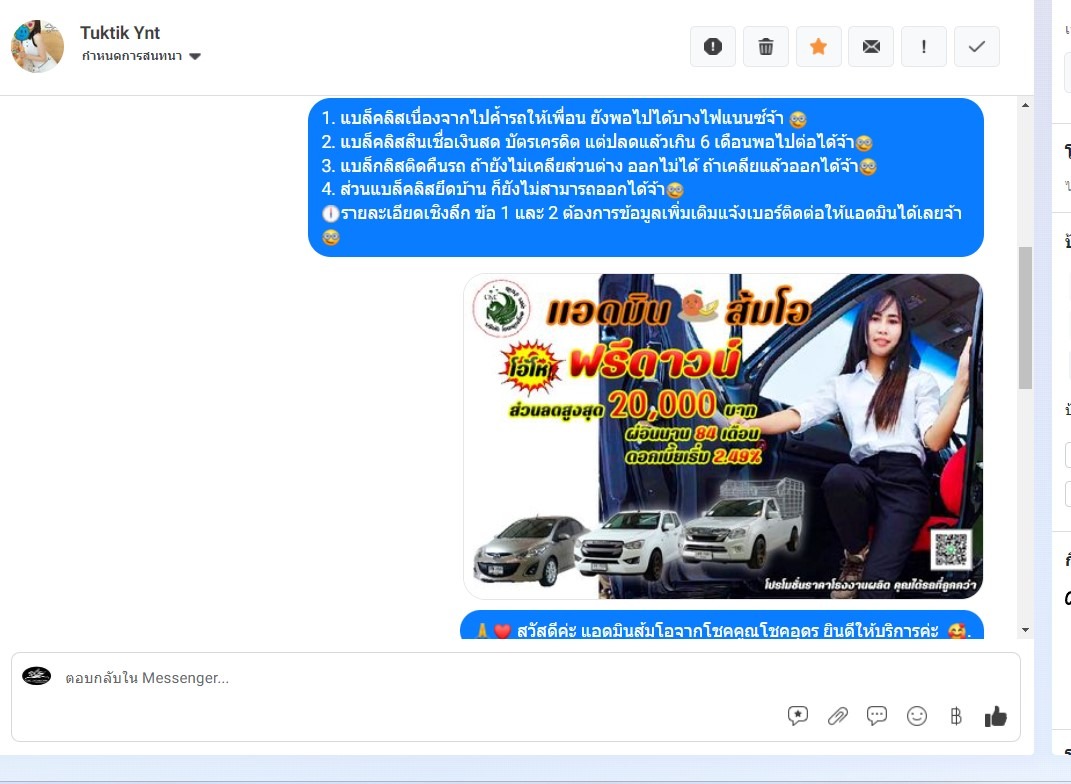This screenshot has height=784, width=1071.
Task: Select the blacklist info message bubble
Action: click(x=645, y=178)
